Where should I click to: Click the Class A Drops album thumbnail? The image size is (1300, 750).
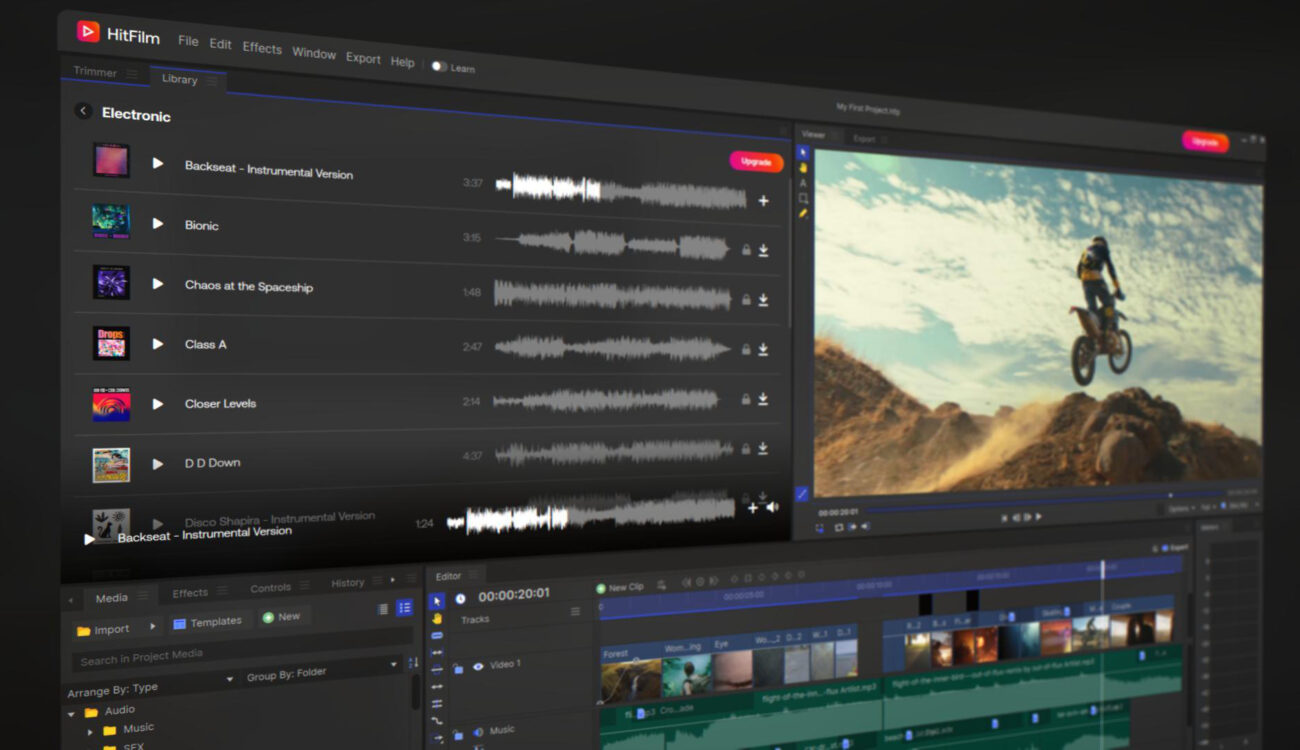pyautogui.click(x=111, y=343)
